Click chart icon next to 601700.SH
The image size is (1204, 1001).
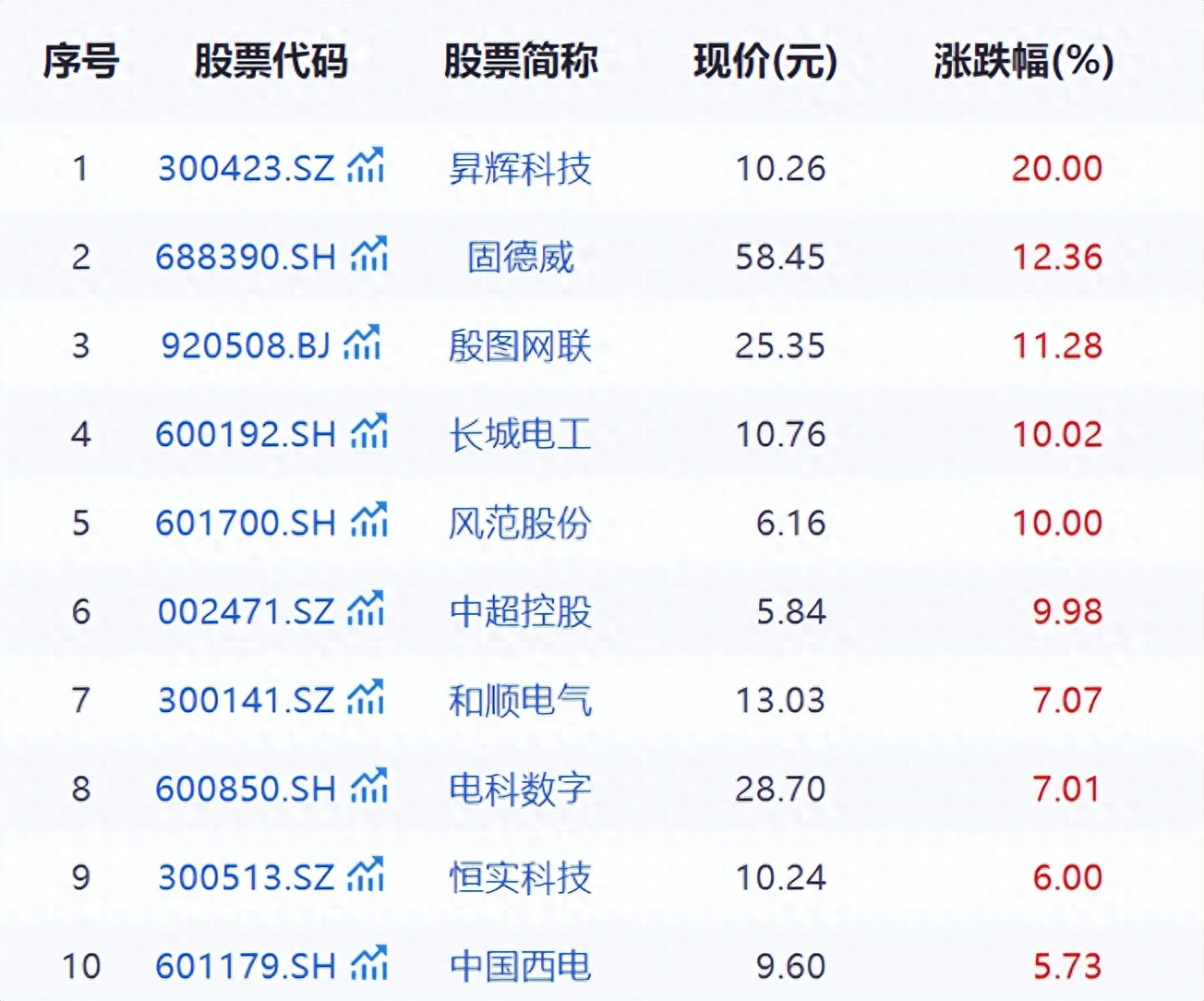(369, 521)
